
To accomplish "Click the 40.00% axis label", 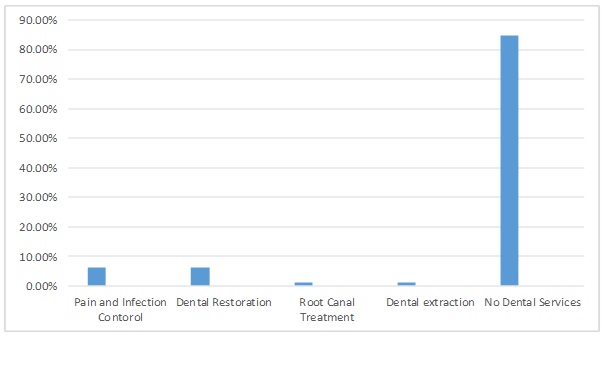I will click(38, 168).
